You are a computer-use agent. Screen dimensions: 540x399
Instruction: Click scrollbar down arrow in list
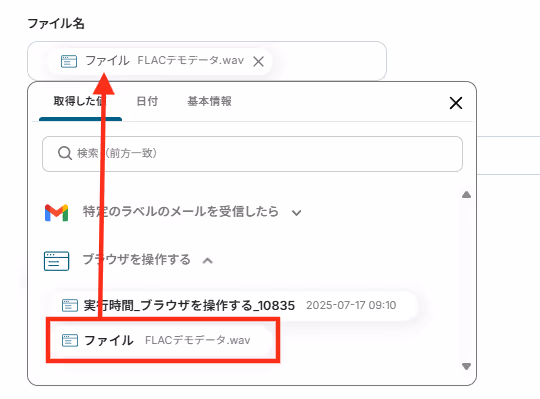[466, 366]
